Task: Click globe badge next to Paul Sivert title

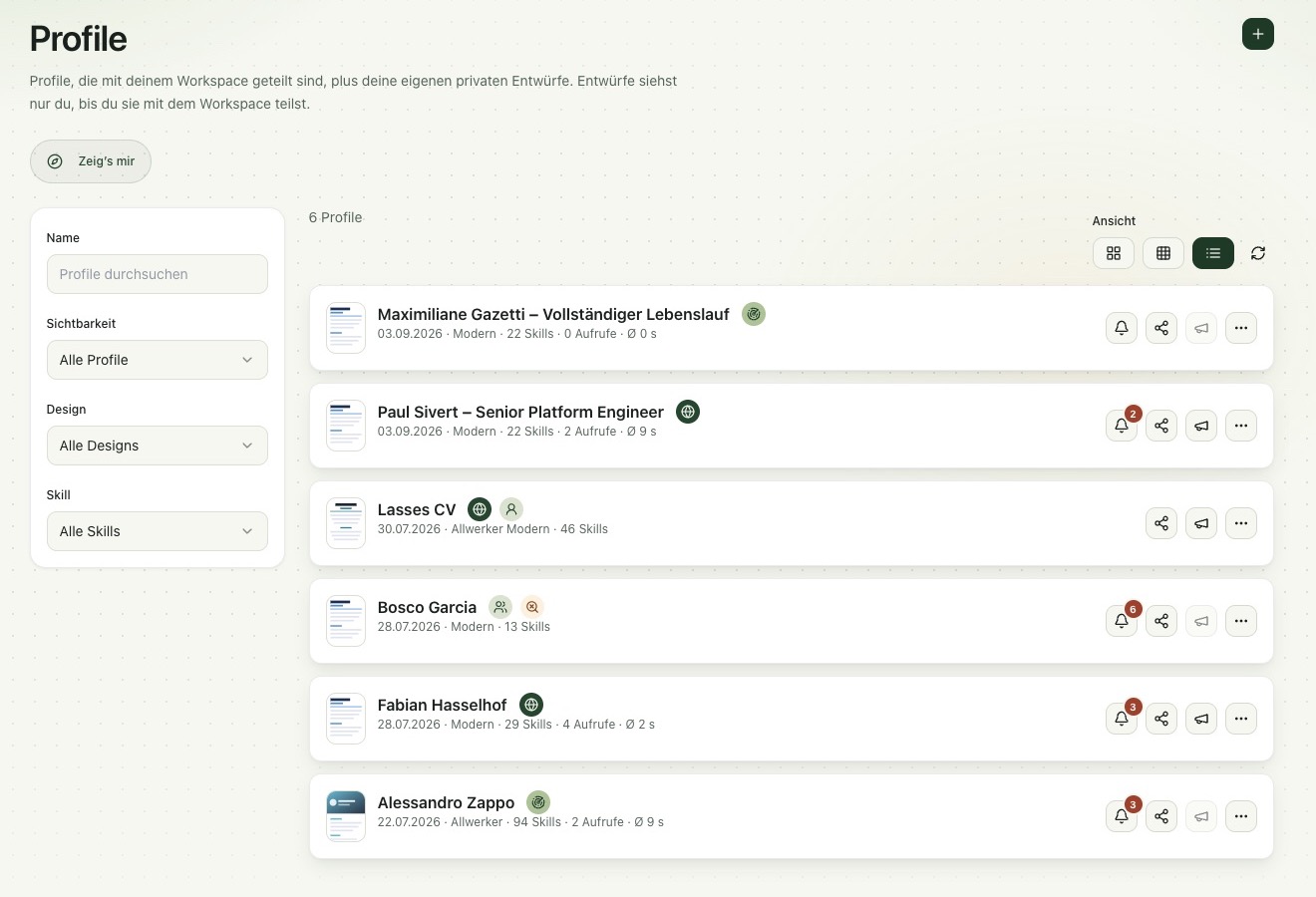Action: [x=688, y=412]
